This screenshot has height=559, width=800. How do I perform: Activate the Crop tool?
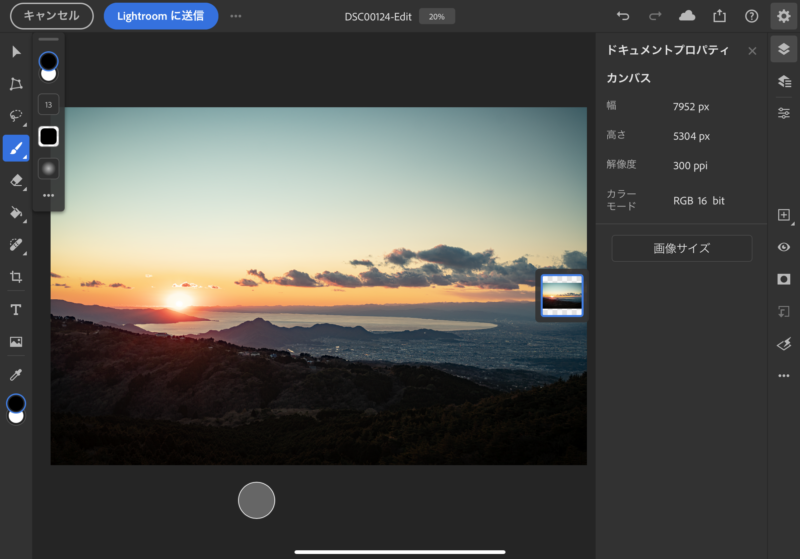point(16,277)
